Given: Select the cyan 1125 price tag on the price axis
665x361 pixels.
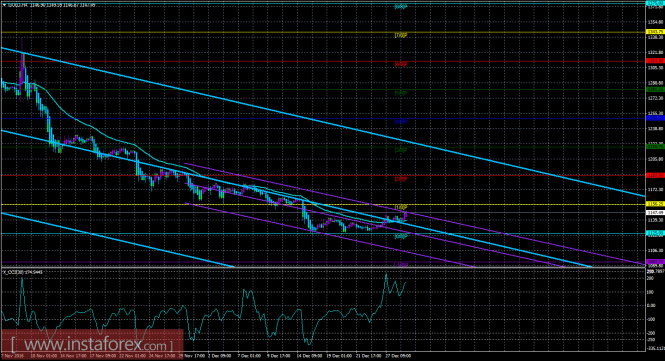Looking at the screenshot, I should tap(654, 233).
